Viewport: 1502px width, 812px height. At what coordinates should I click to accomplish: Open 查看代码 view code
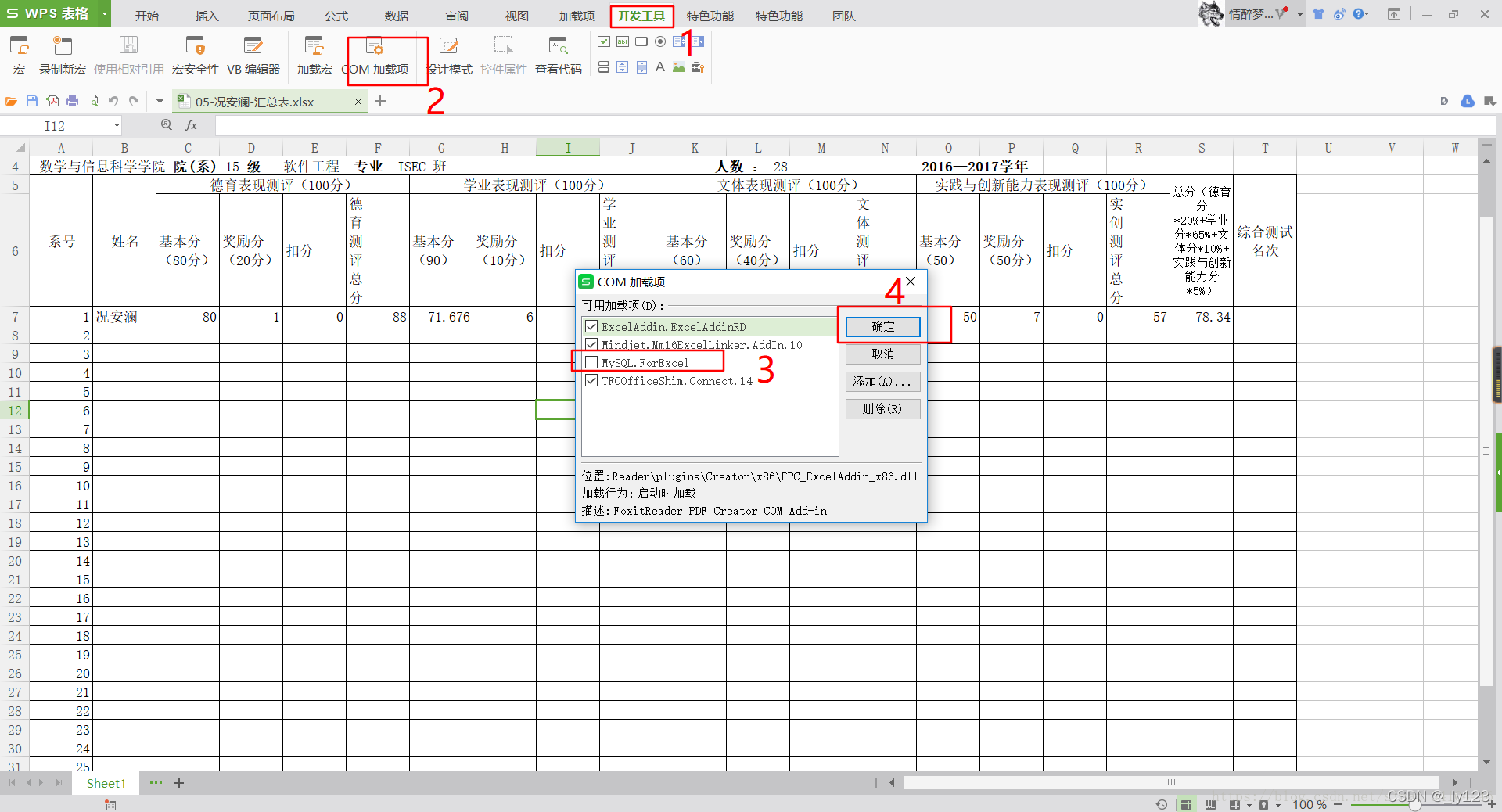point(559,55)
